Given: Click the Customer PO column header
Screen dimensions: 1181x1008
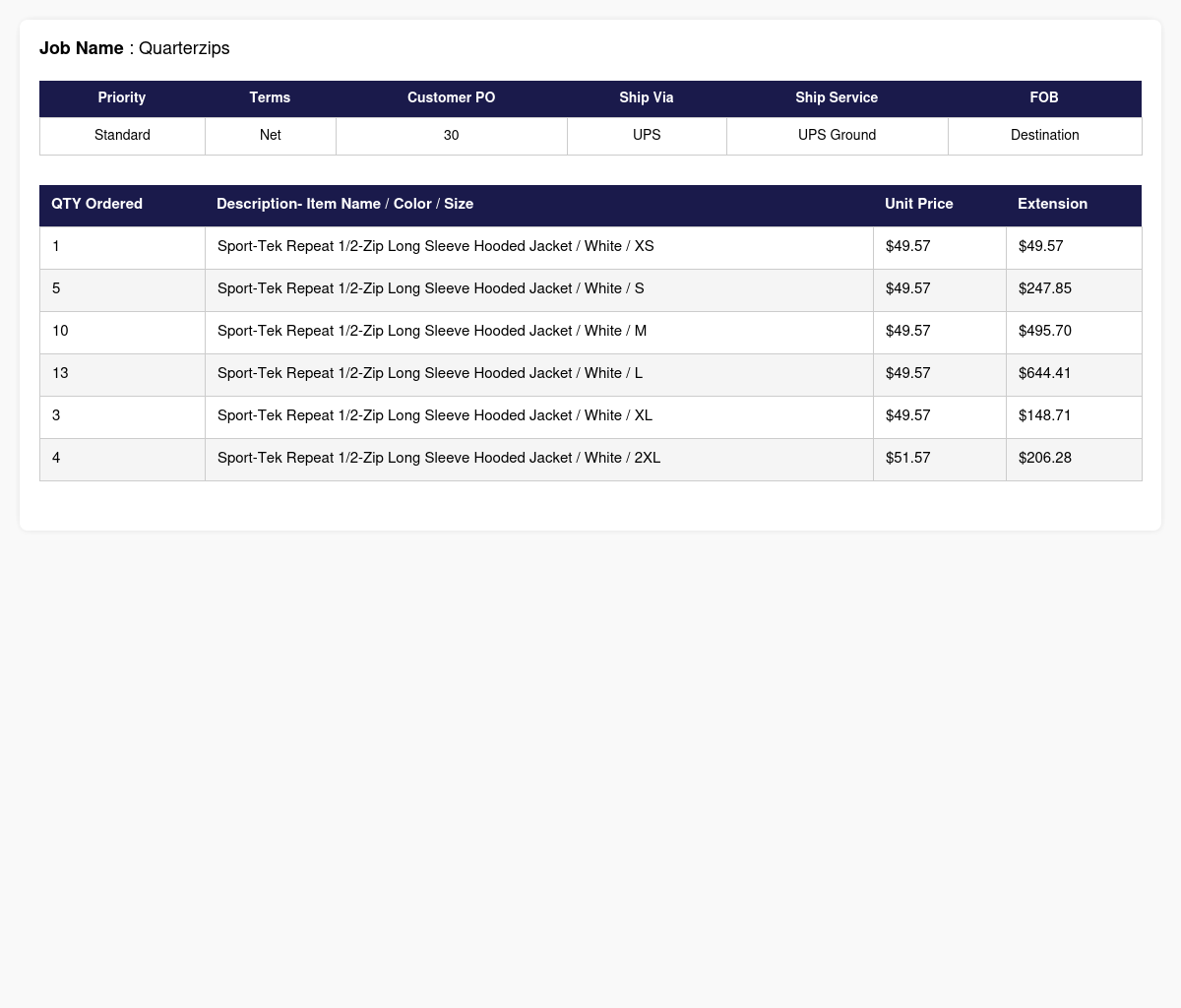Looking at the screenshot, I should pyautogui.click(x=452, y=98).
